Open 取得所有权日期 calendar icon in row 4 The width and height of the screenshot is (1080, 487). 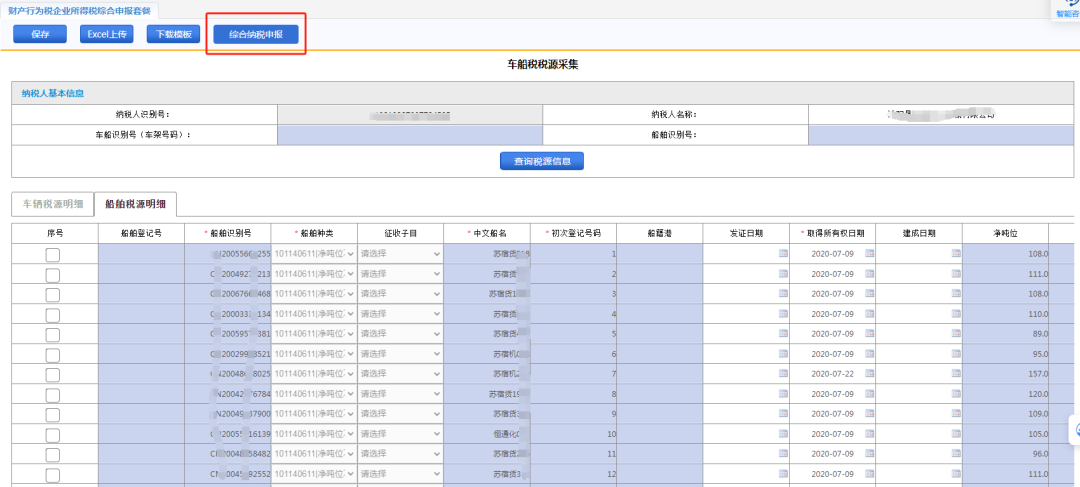pos(869,314)
